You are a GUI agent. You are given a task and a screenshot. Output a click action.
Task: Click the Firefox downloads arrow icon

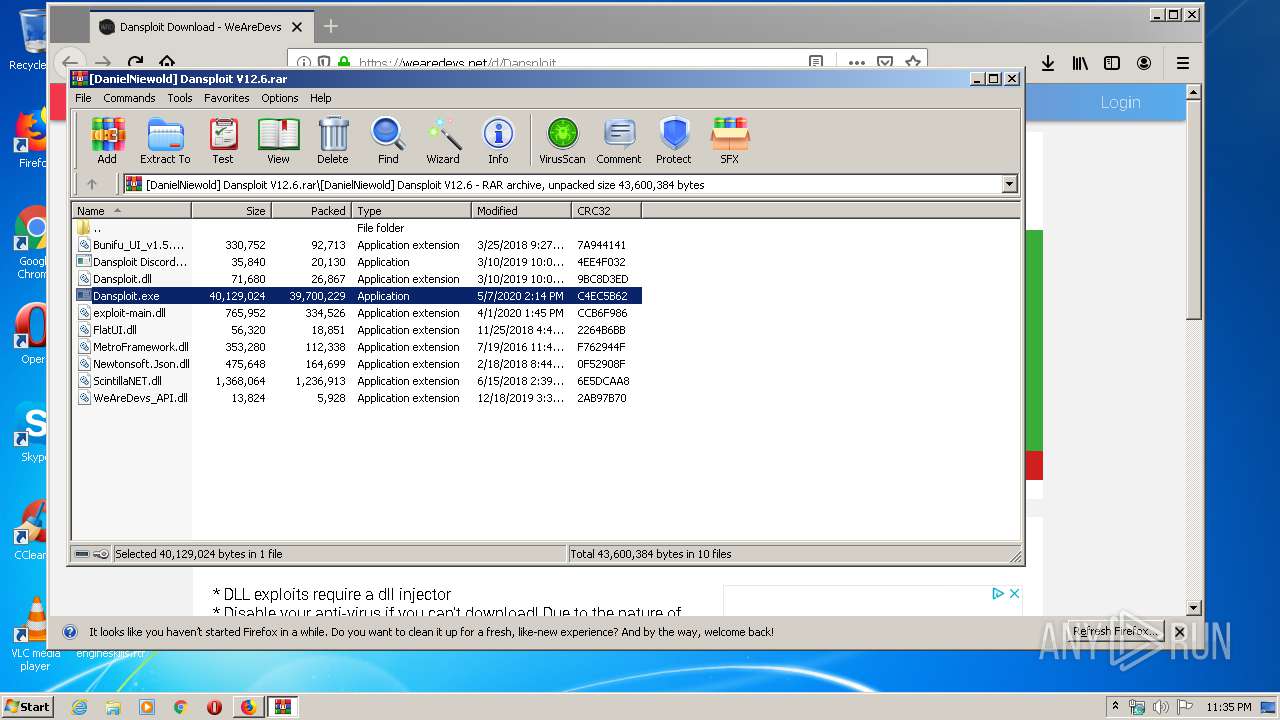point(1048,63)
